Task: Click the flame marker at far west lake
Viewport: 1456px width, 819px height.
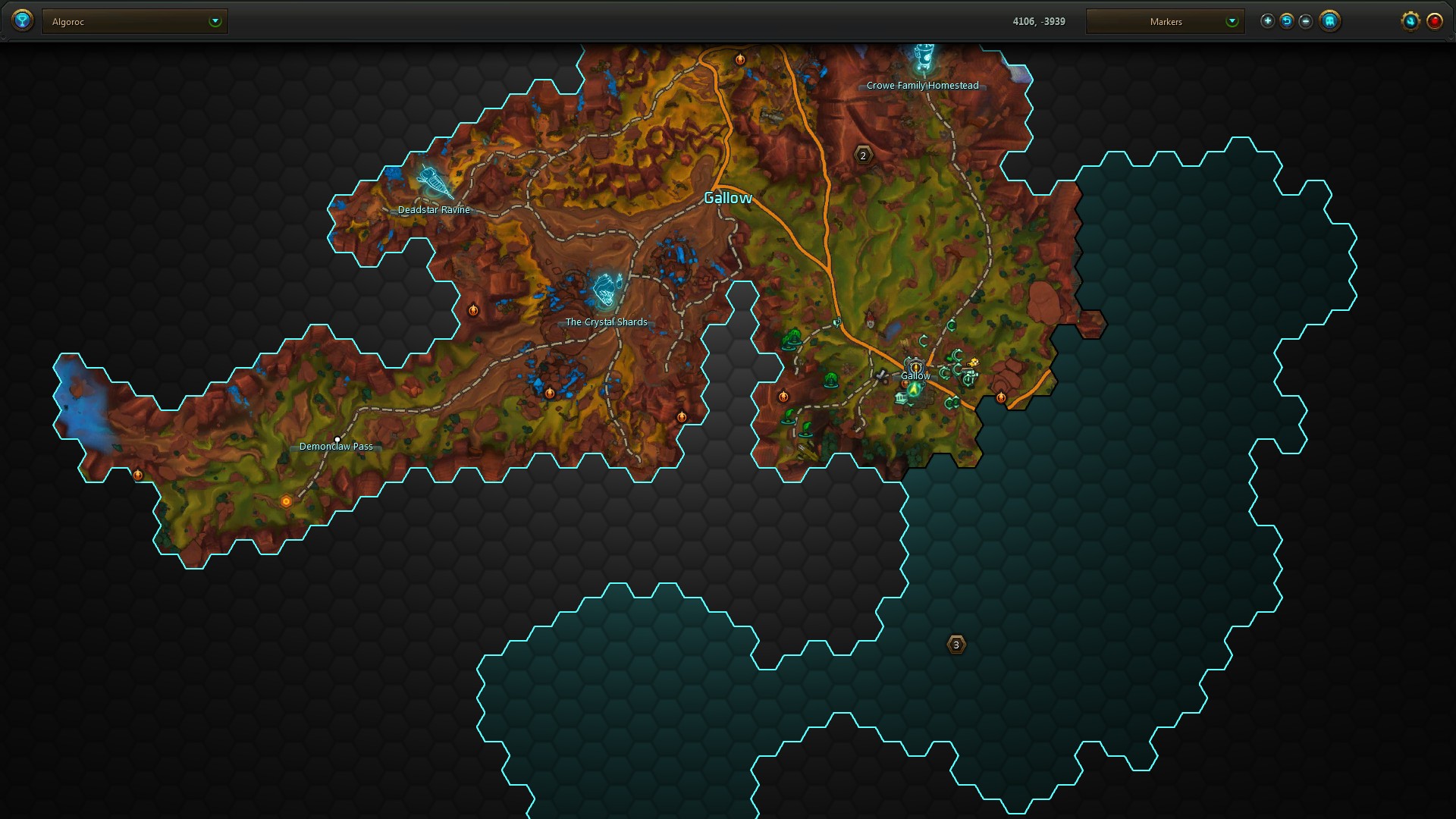Action: pos(138,475)
